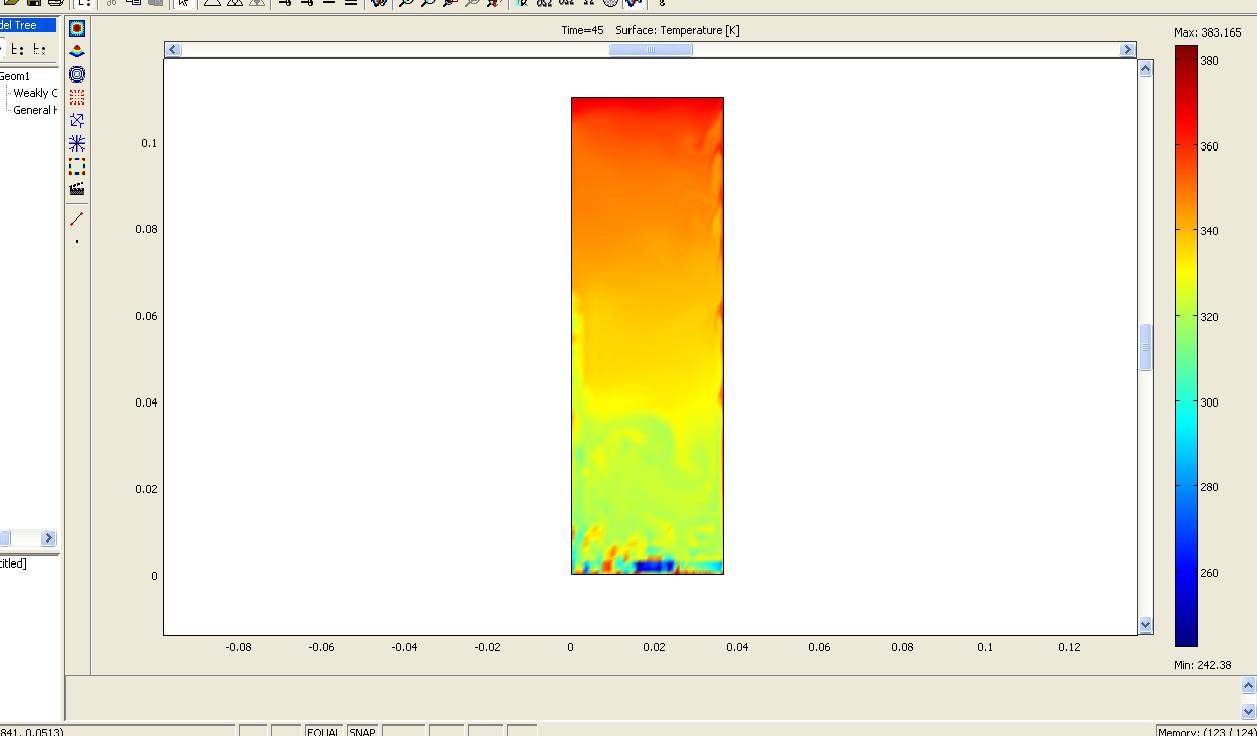Viewport: 1257px width, 736px height.
Task: Select the Streamline Plot icon
Action: coord(77,143)
